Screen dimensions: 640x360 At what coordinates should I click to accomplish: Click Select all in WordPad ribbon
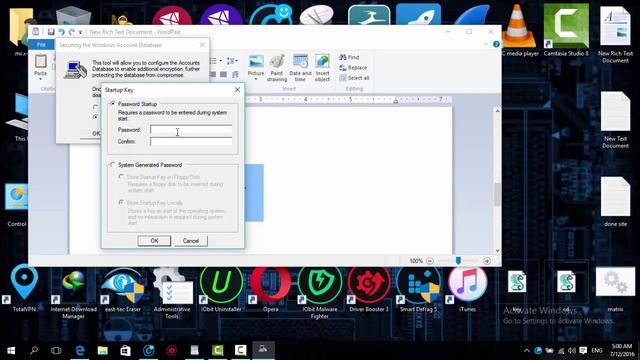coord(354,78)
